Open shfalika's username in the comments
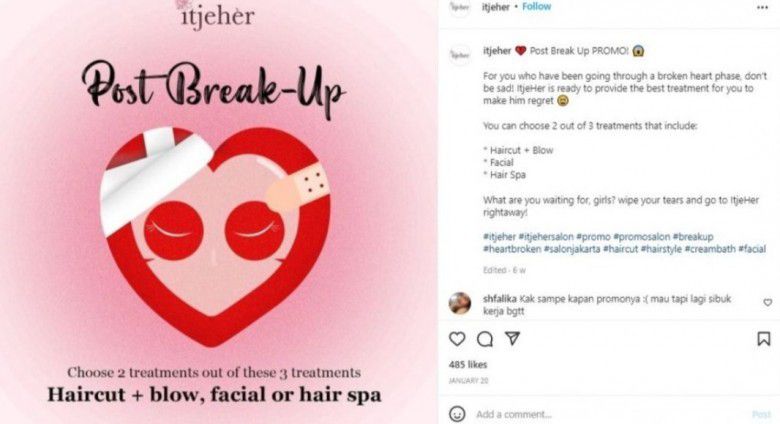780x424 pixels. pos(499,299)
